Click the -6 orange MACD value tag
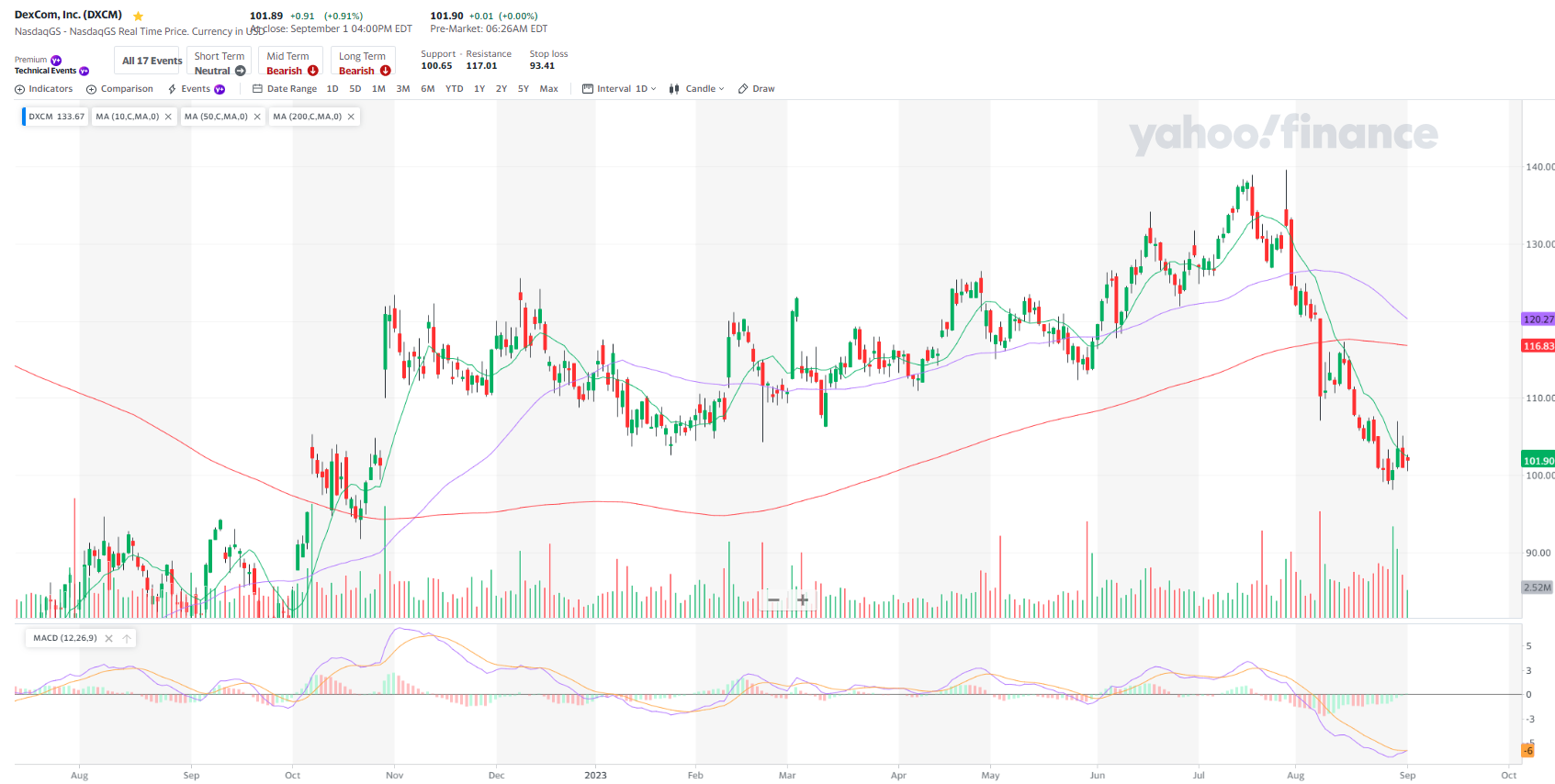This screenshot has height=784, width=1555. pos(1528,751)
